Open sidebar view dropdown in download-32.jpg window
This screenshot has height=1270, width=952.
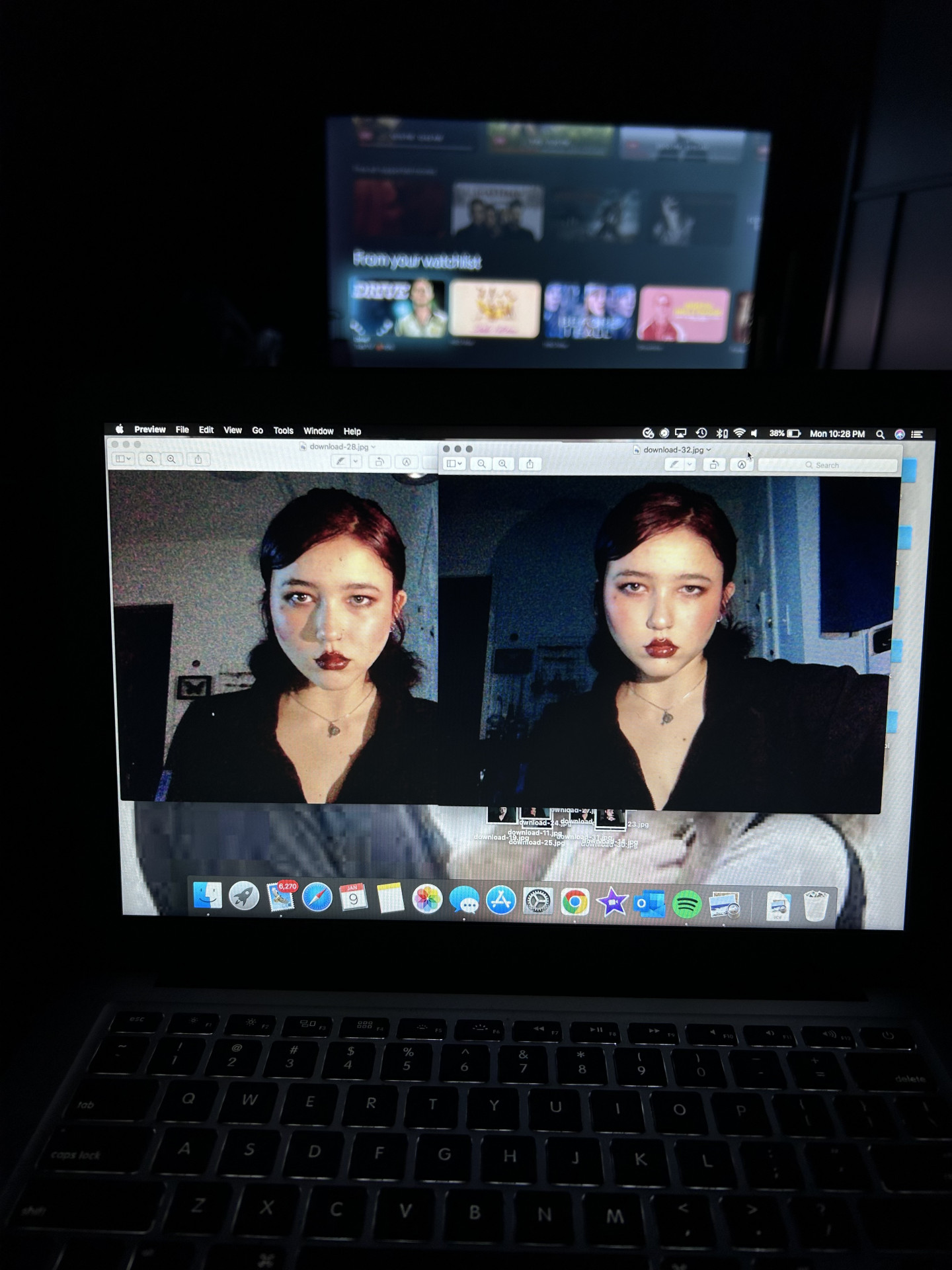(454, 464)
